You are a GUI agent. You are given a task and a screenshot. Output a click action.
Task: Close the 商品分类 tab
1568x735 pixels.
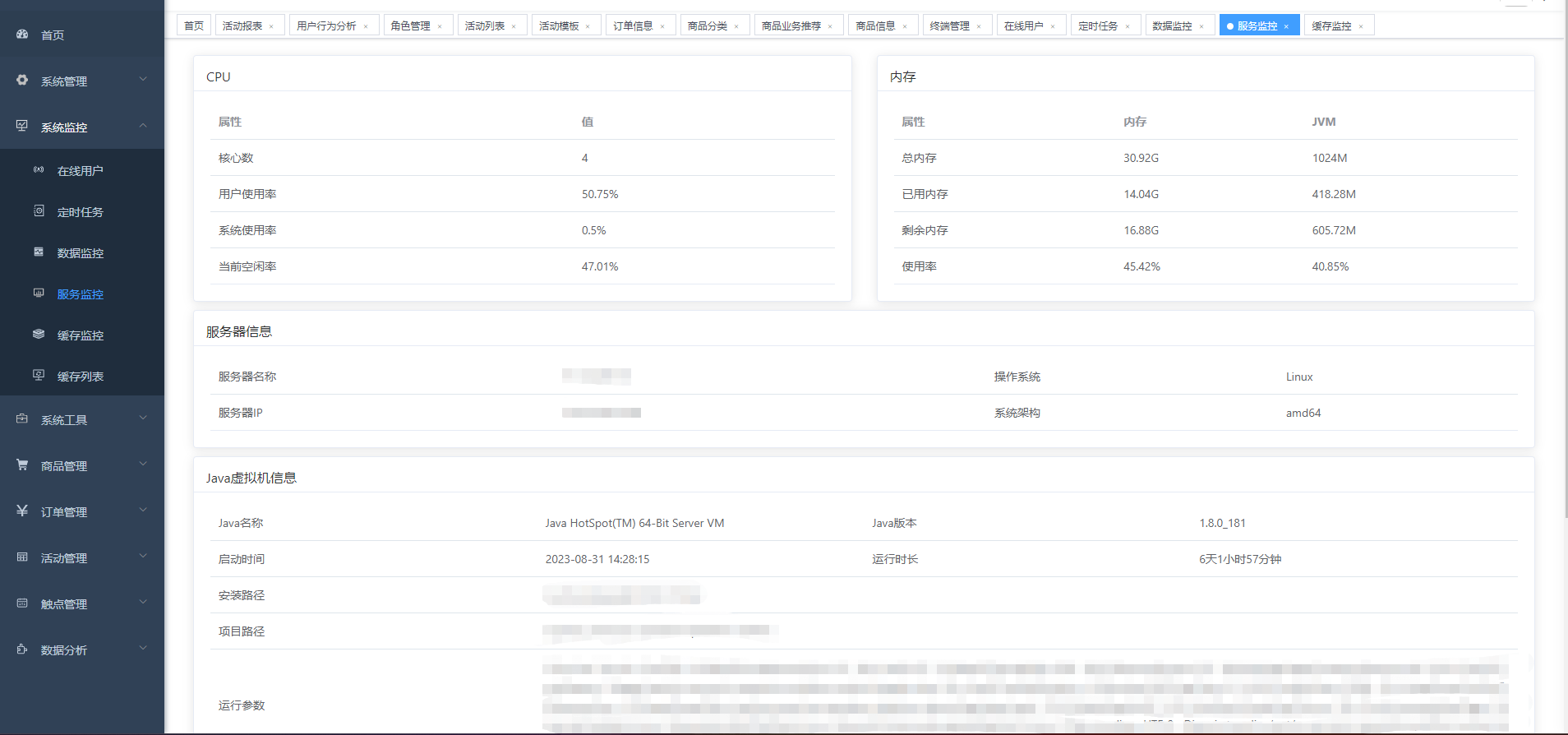736,26
